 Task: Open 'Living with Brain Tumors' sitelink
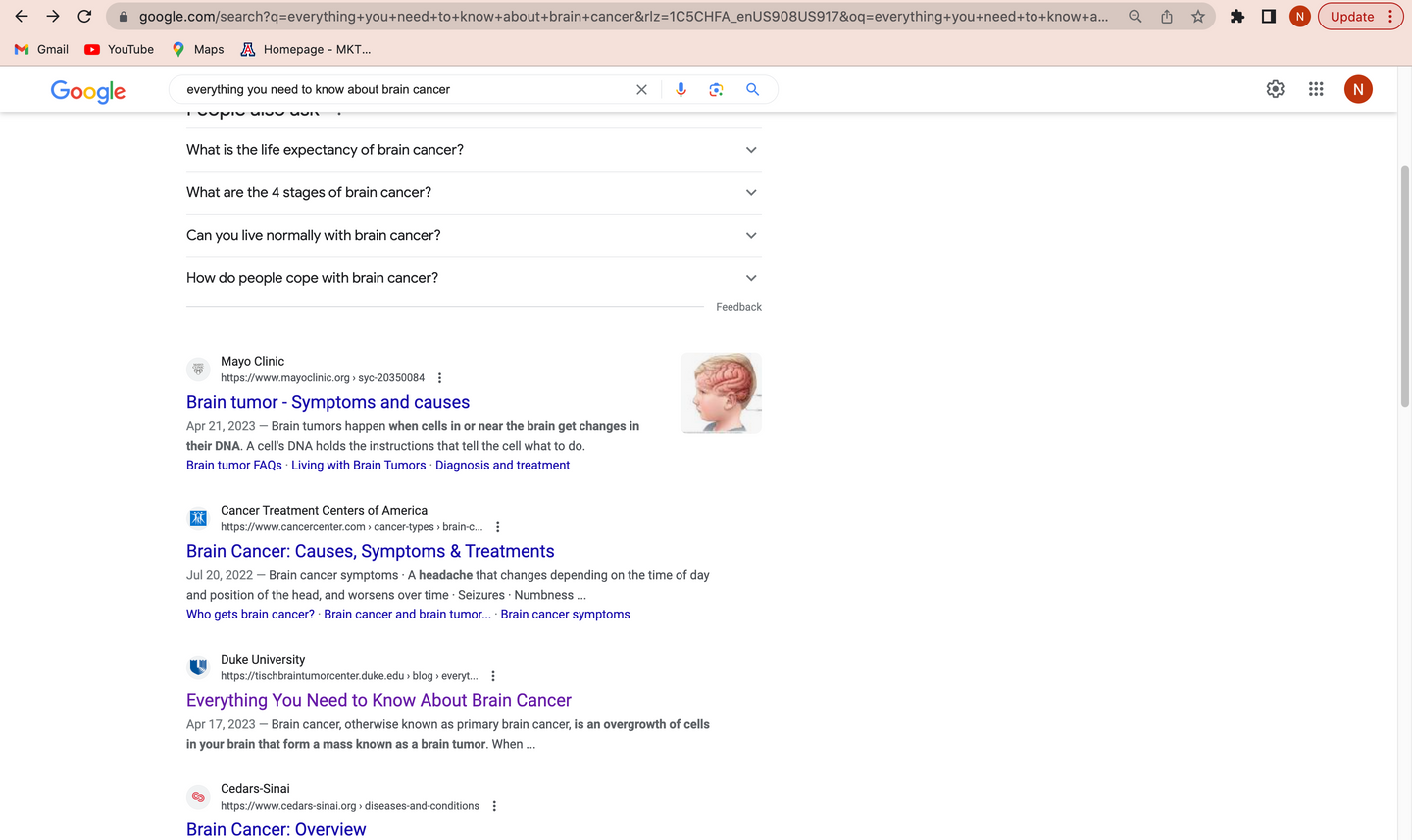click(359, 466)
